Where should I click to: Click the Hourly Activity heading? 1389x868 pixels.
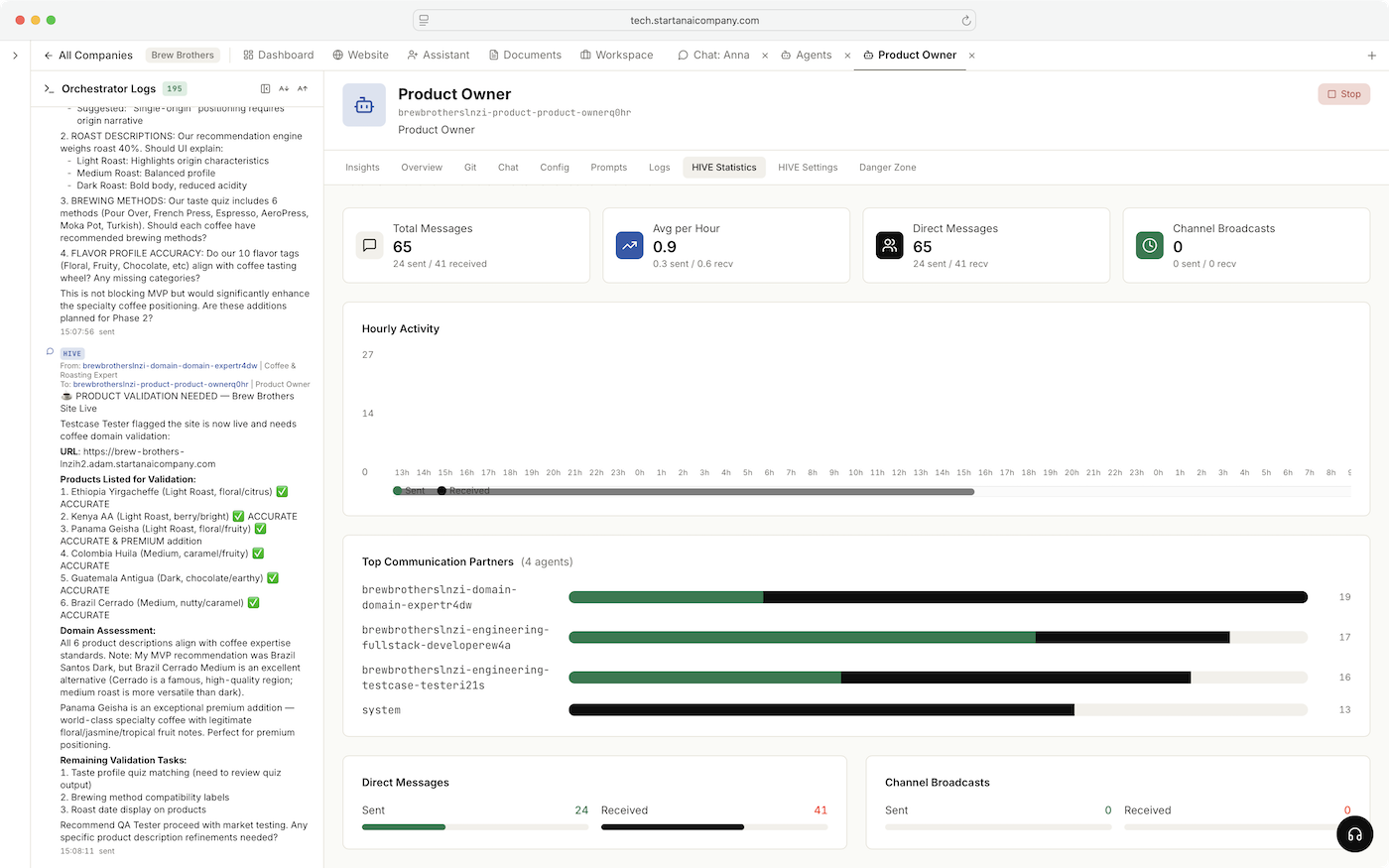(401, 329)
